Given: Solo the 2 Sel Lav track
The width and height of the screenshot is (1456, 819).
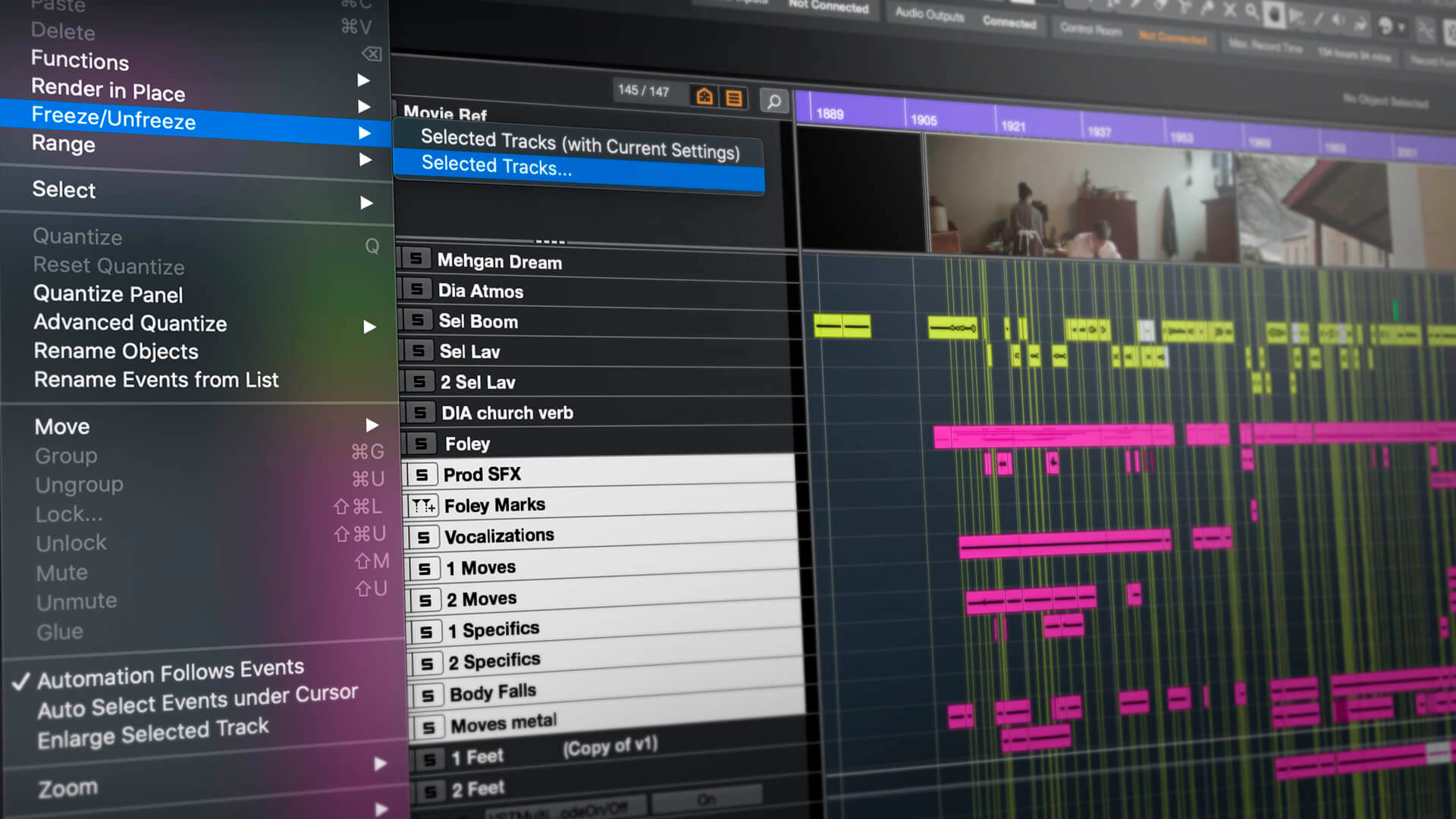Looking at the screenshot, I should tap(419, 381).
